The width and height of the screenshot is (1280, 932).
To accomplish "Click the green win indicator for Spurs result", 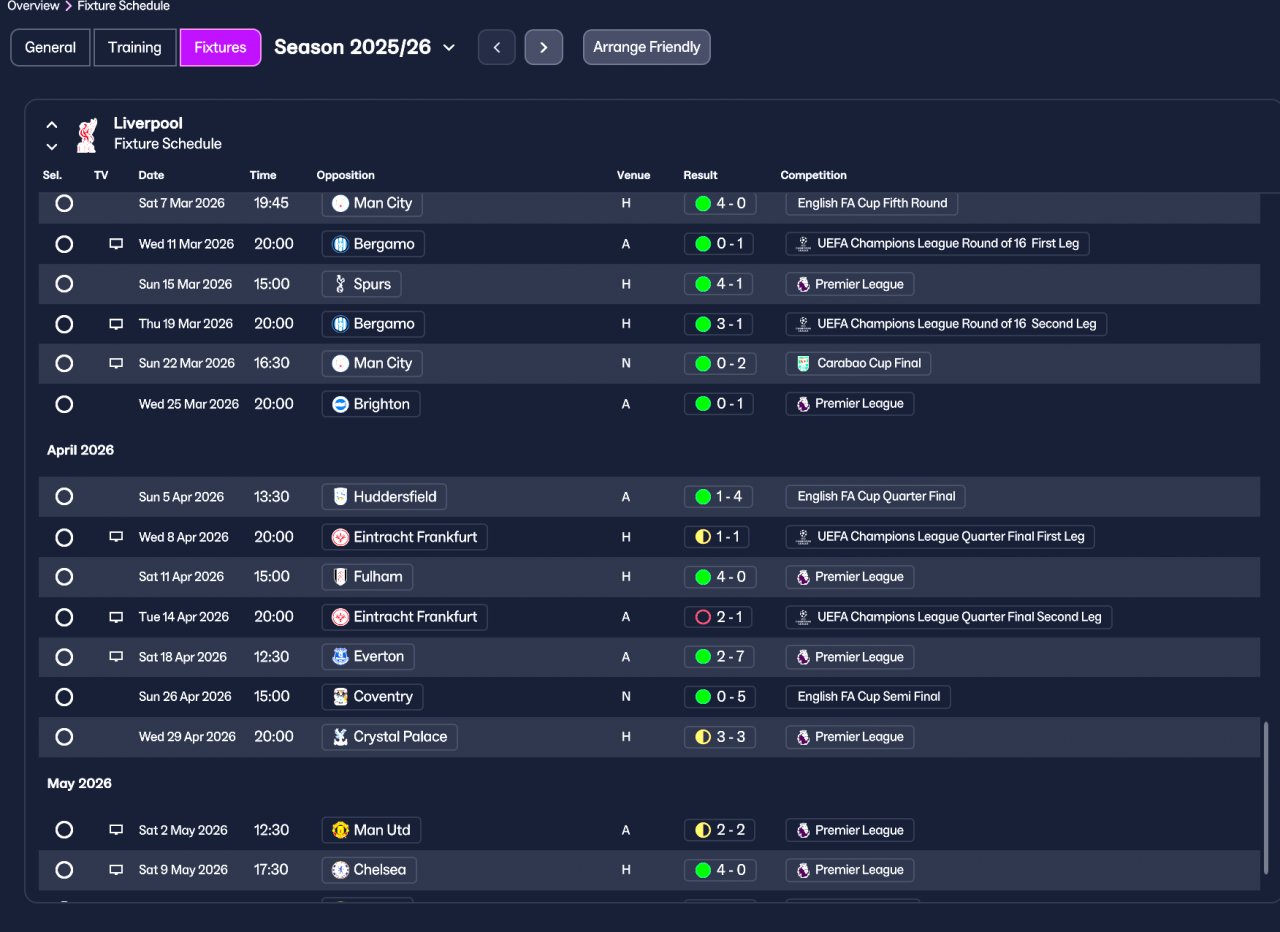I will [703, 284].
